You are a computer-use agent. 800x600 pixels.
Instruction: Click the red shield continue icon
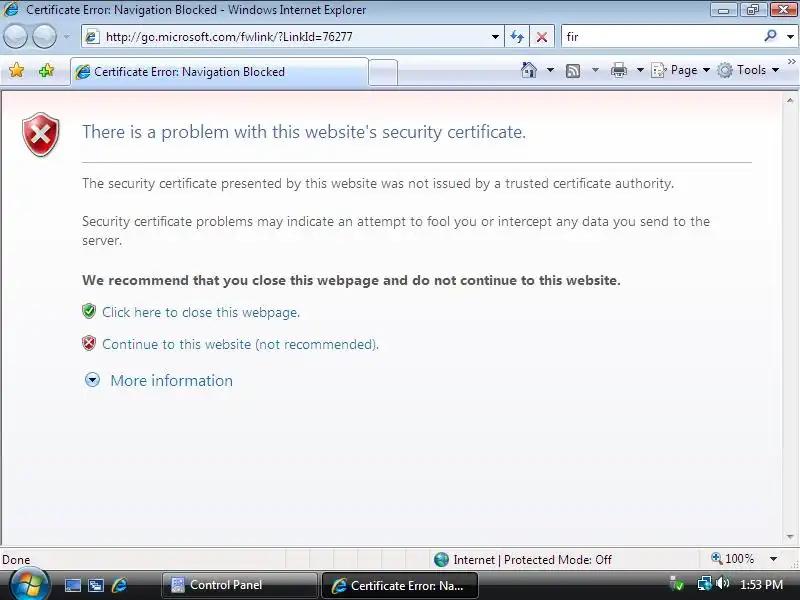pyautogui.click(x=89, y=343)
